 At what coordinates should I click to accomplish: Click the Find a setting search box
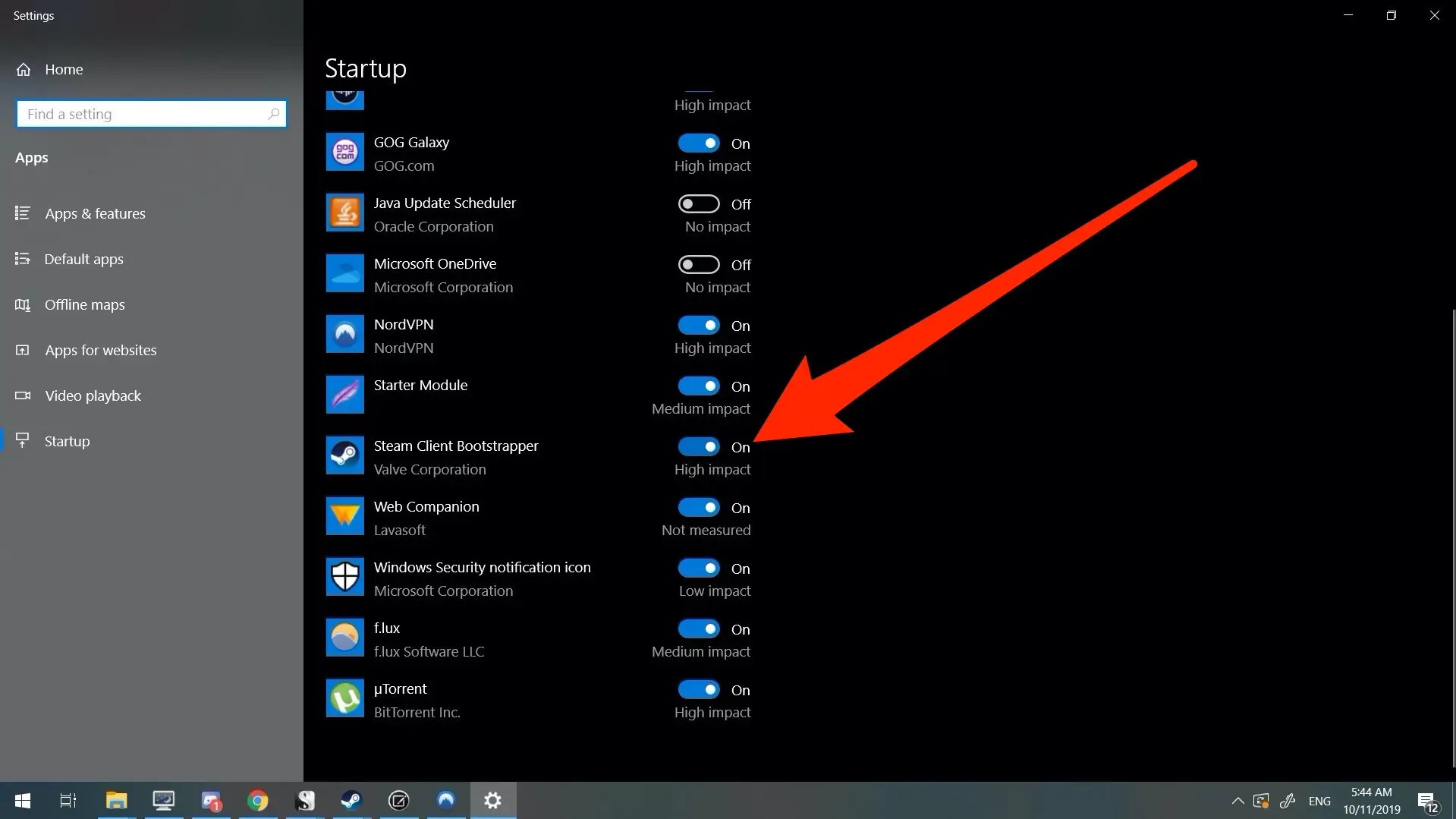point(152,114)
